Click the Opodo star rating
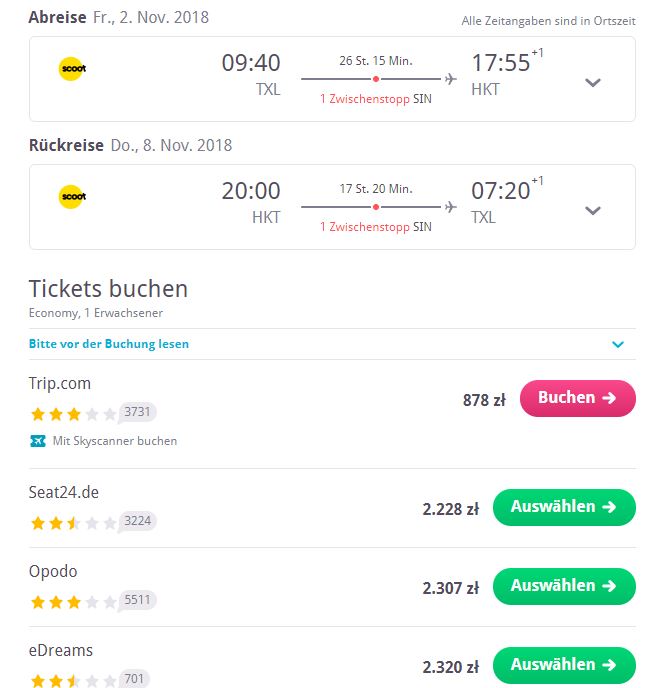Image resolution: width=664 pixels, height=688 pixels. (73, 602)
